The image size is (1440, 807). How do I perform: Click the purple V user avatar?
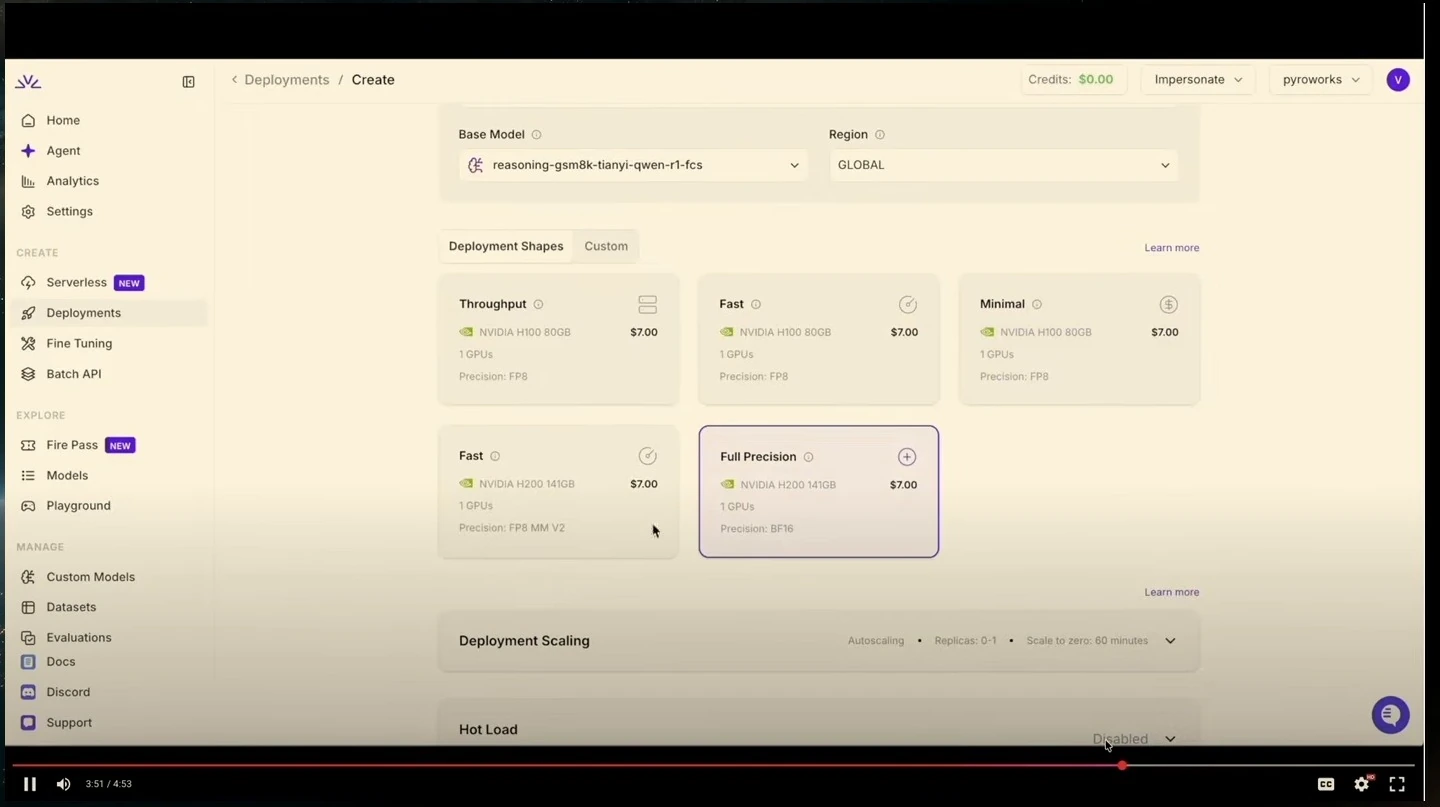(1398, 80)
